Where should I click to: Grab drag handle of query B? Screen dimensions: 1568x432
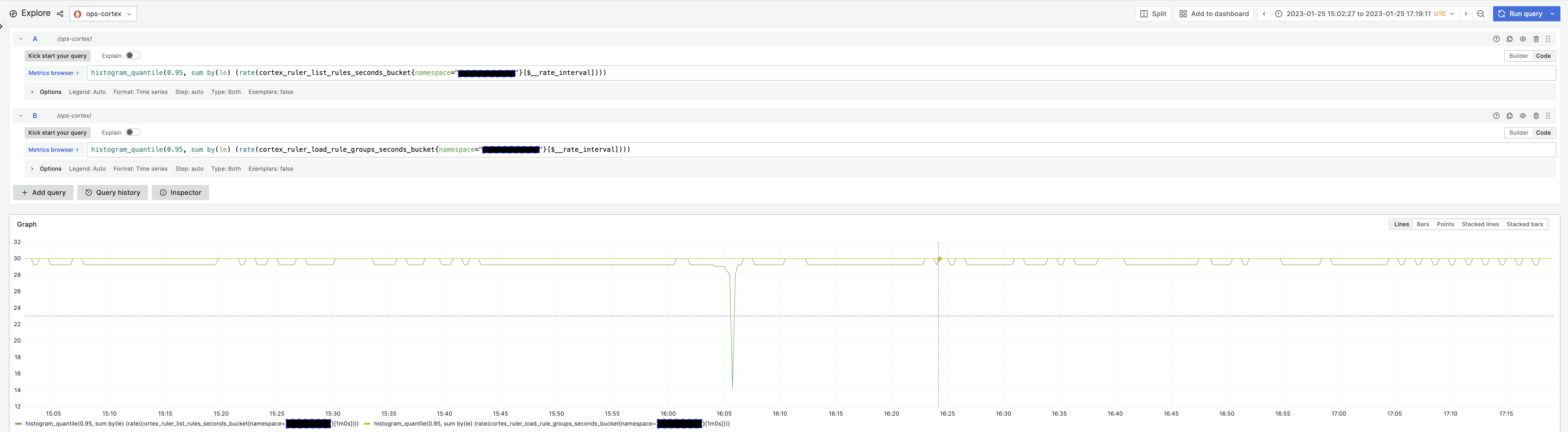[x=1549, y=116]
